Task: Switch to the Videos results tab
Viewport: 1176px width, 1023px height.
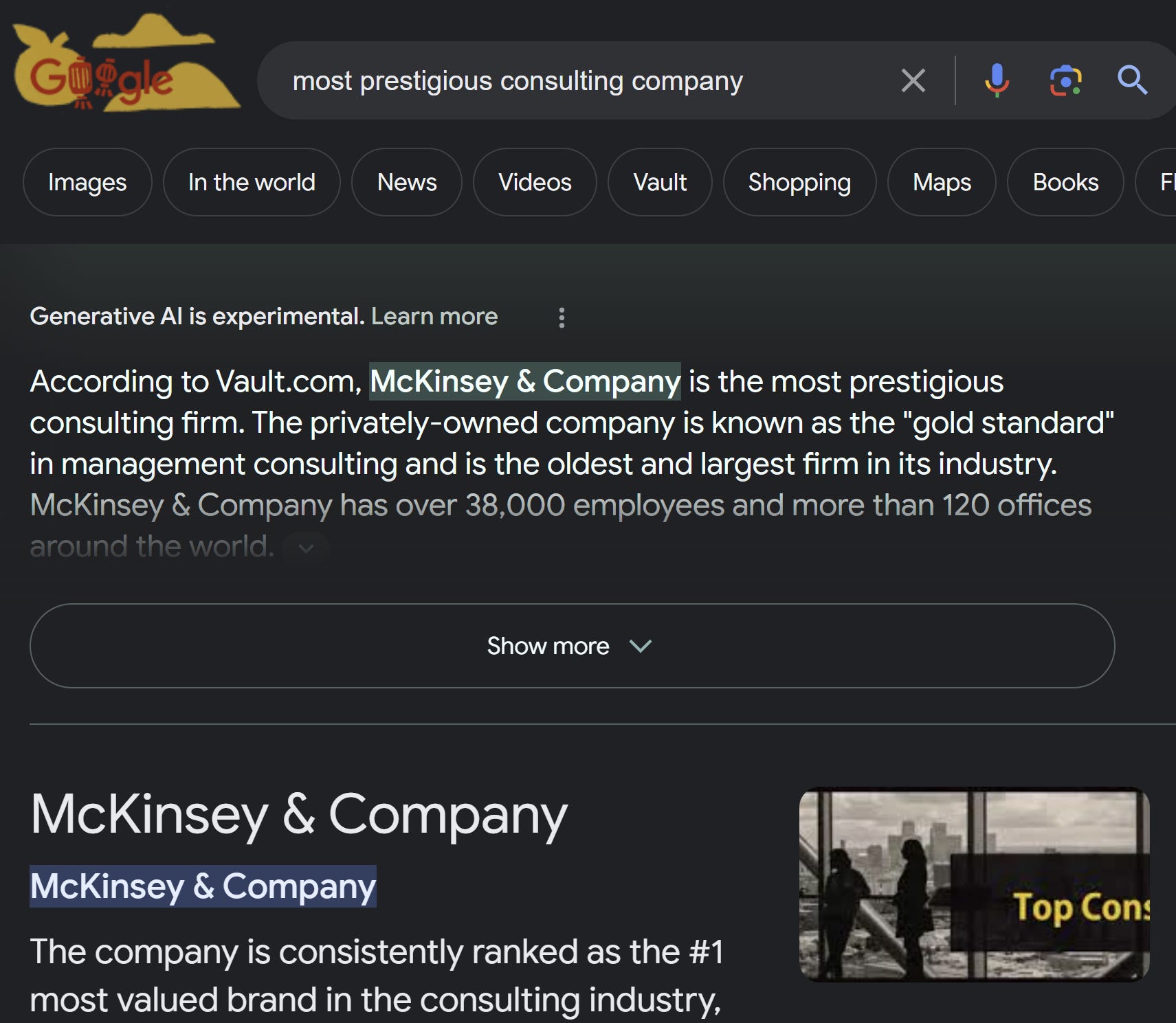Action: [535, 182]
